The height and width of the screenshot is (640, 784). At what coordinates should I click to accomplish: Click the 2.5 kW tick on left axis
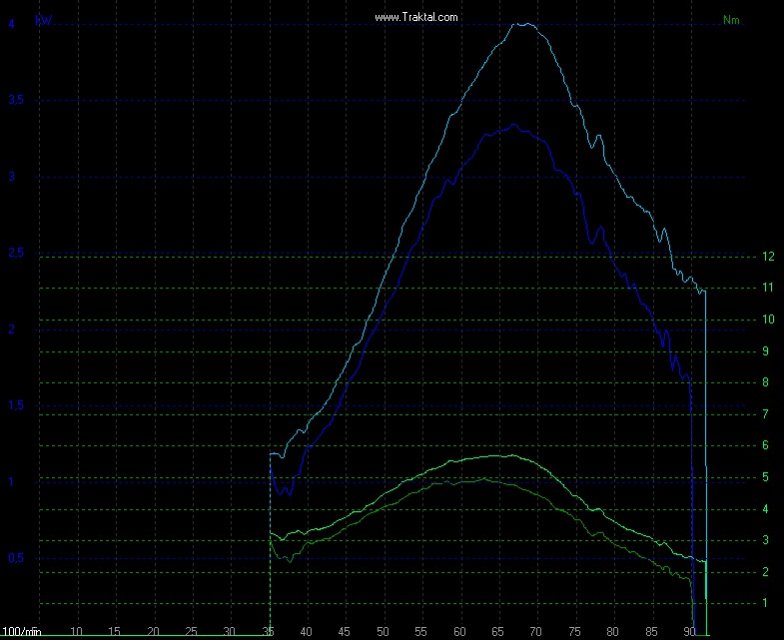17,253
